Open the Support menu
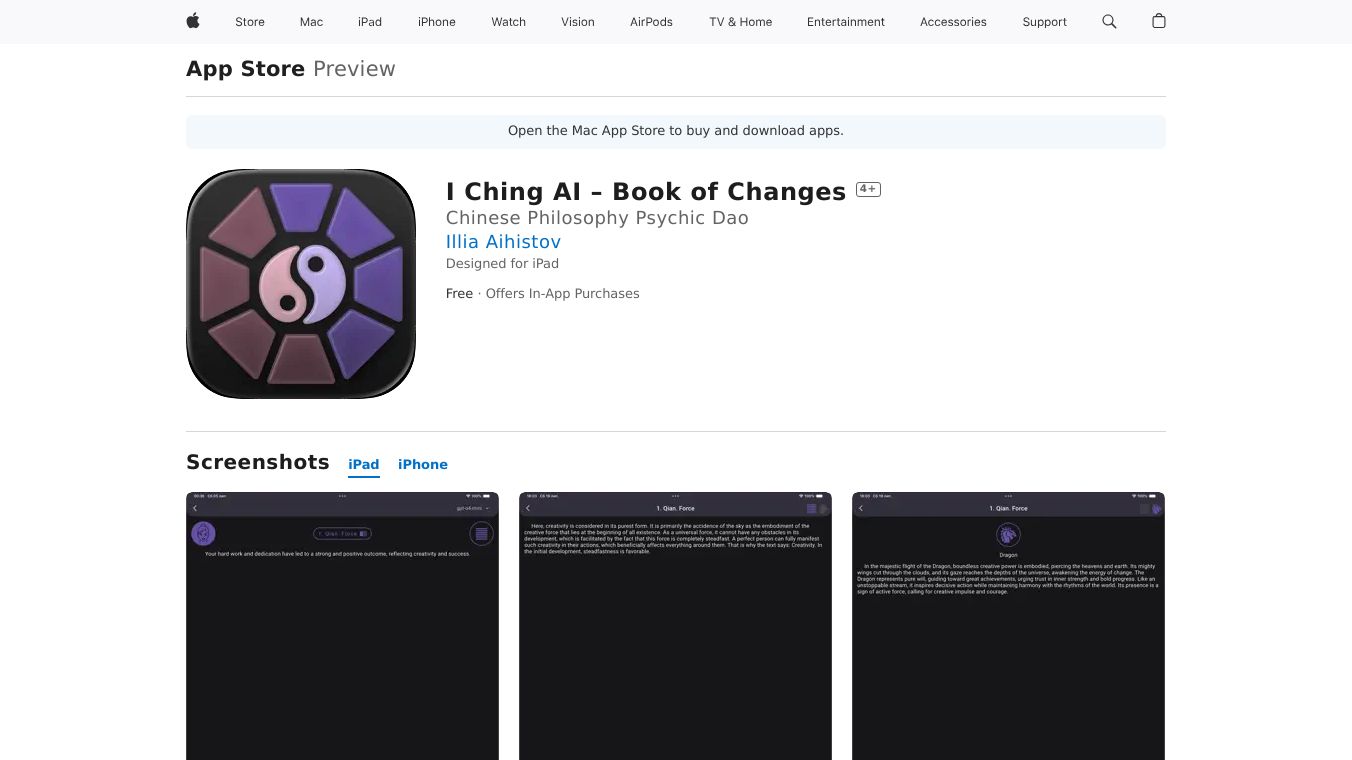 point(1045,22)
